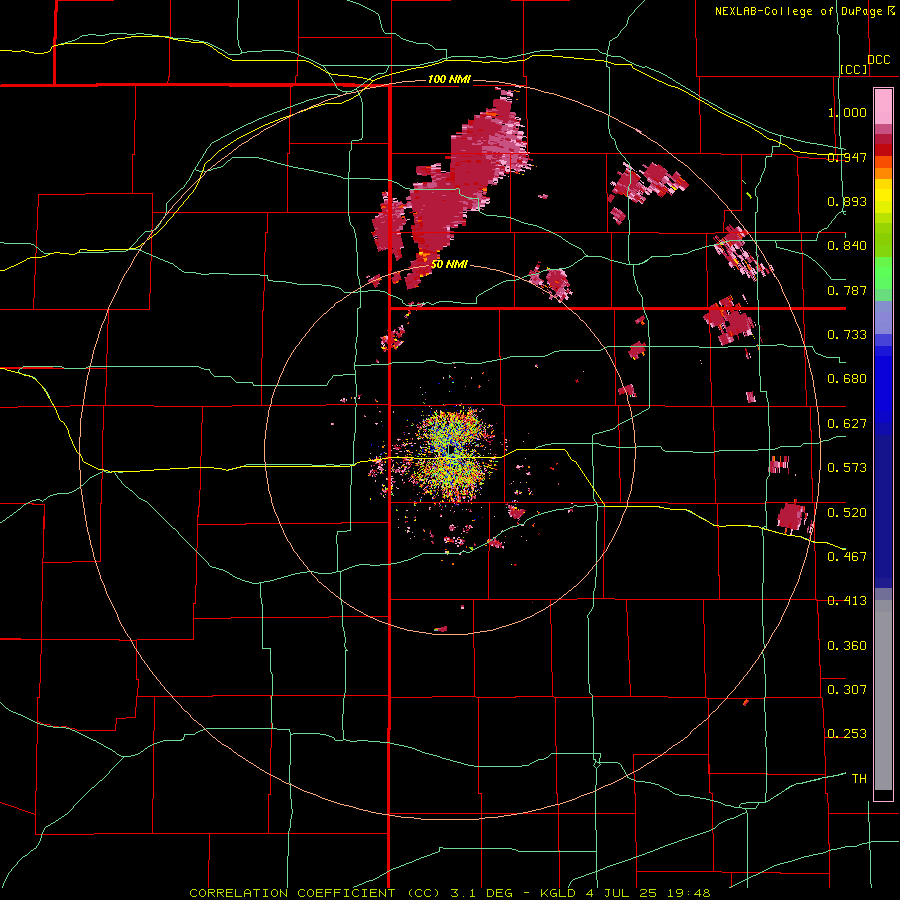Click the 100 NMI range ring label
This screenshot has height=900, width=900.
coord(449,79)
